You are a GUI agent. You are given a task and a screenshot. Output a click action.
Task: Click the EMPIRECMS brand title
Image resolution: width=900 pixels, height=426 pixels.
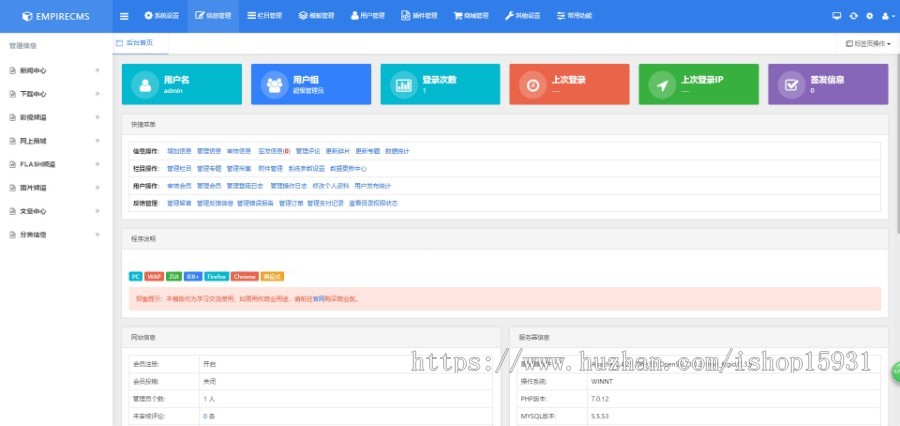(x=63, y=16)
